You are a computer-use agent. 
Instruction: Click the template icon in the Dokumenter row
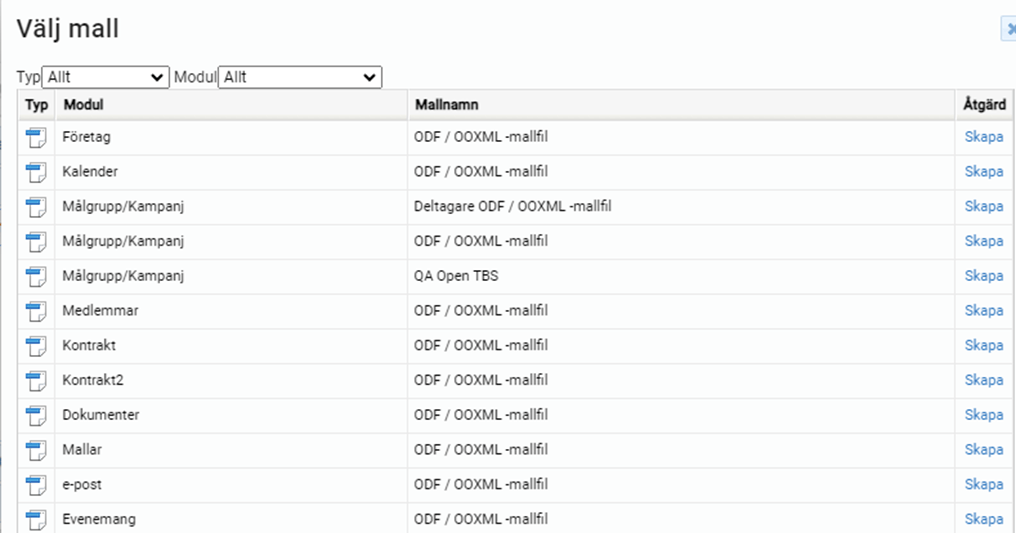(x=36, y=415)
